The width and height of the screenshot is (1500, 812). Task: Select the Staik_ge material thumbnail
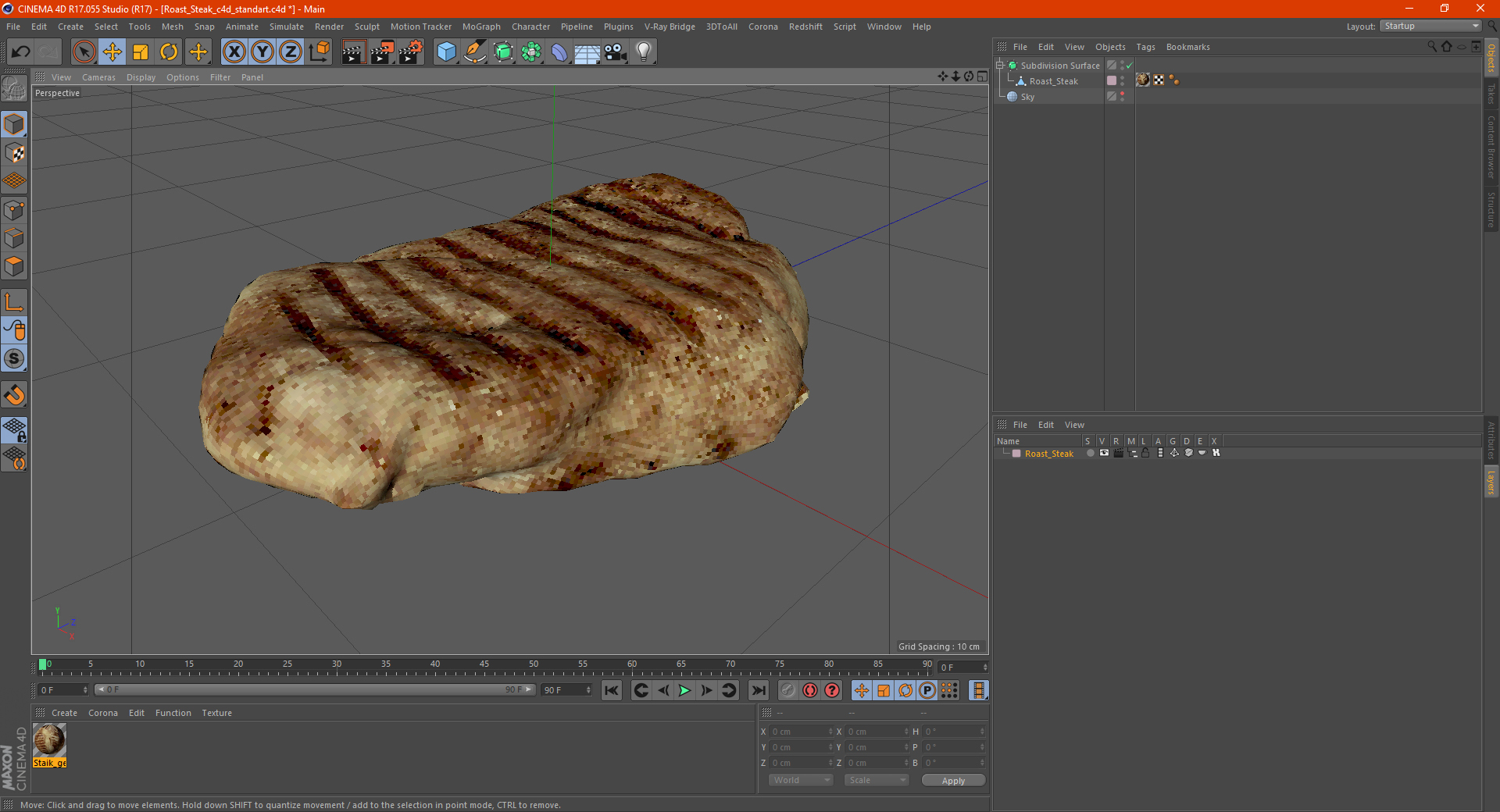tap(49, 740)
